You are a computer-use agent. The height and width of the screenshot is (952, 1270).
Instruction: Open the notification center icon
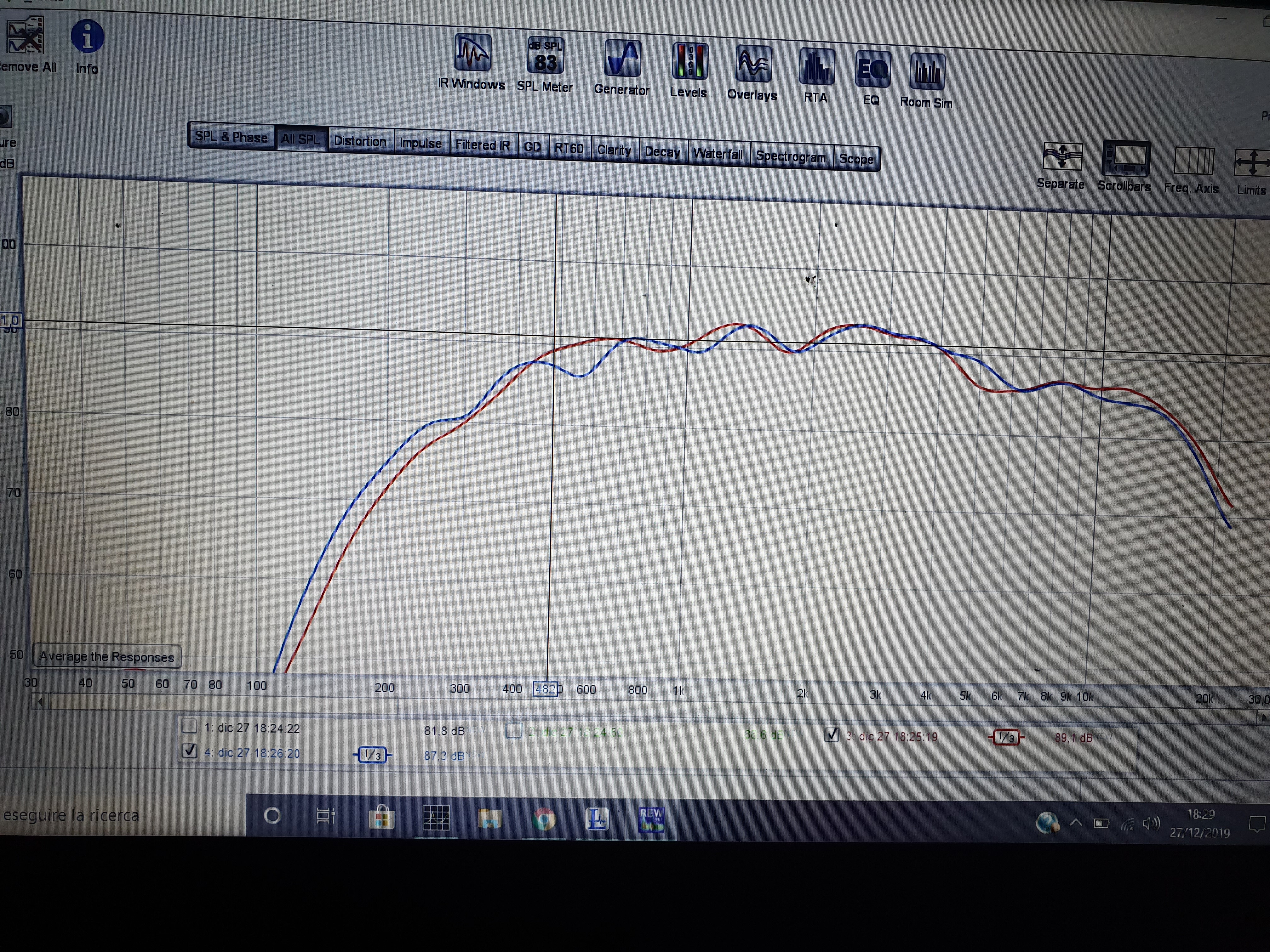(1257, 824)
